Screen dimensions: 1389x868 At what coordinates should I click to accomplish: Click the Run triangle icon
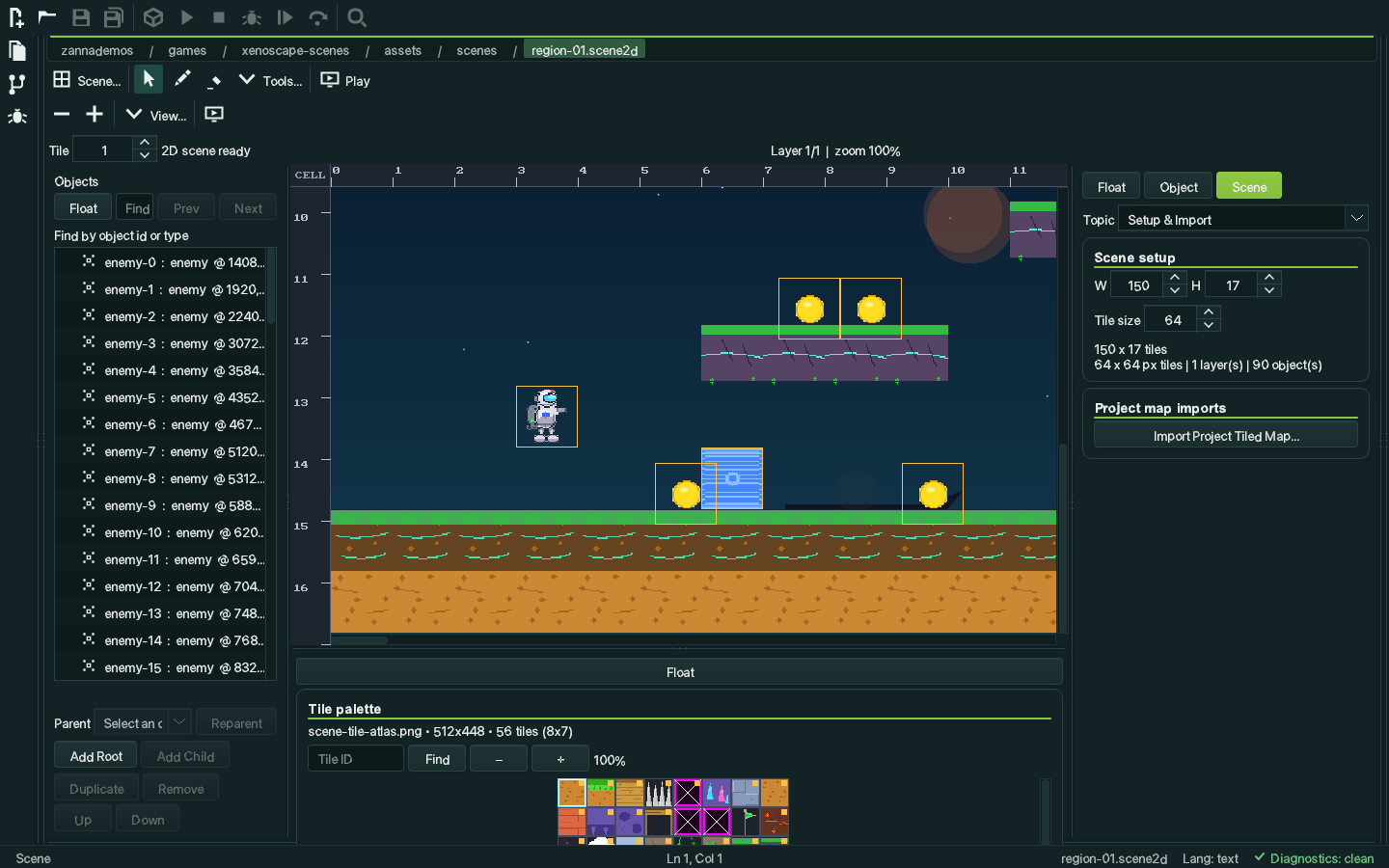187,17
